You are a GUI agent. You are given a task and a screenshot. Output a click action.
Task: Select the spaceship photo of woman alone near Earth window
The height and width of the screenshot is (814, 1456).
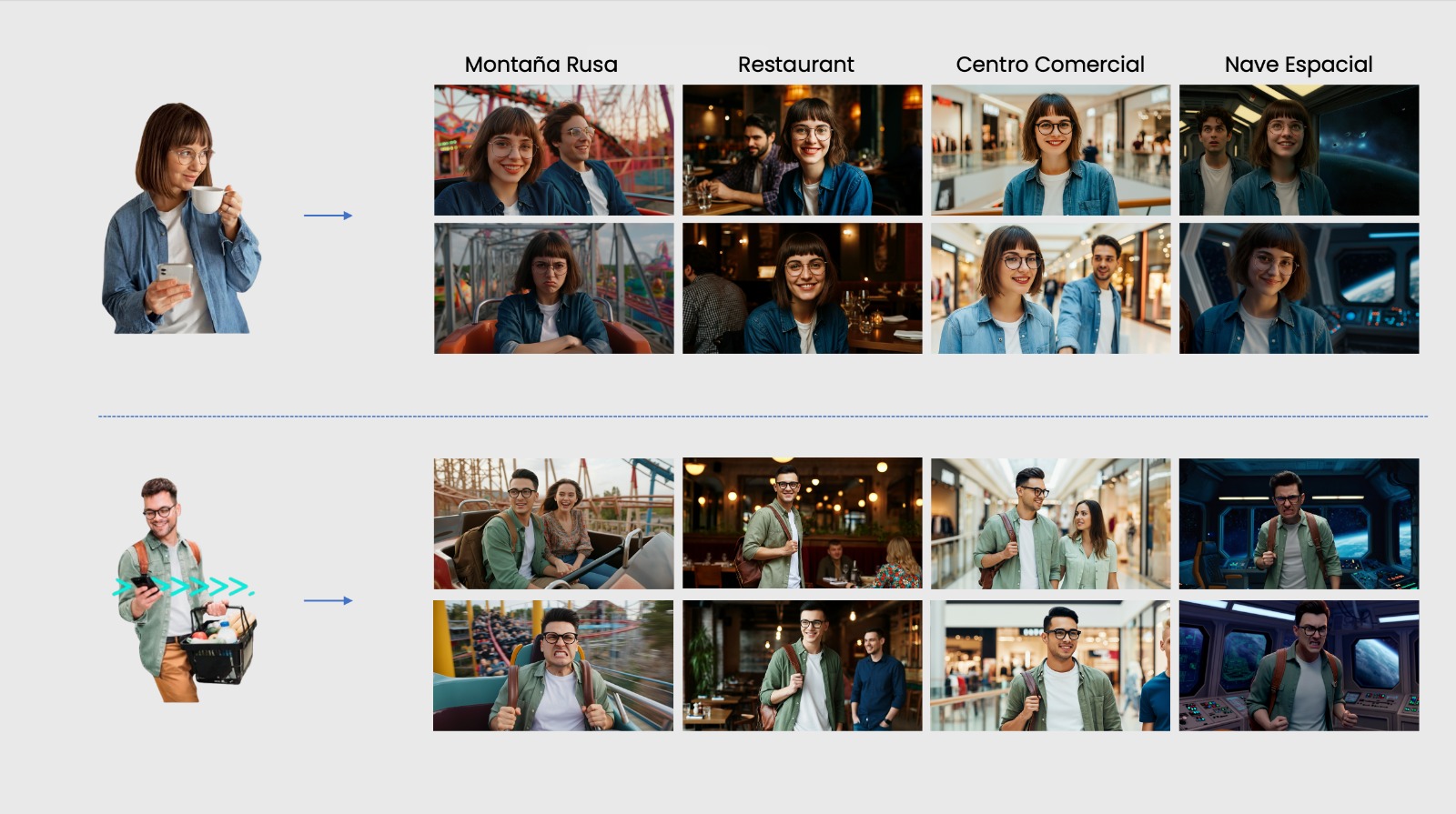click(x=1299, y=288)
